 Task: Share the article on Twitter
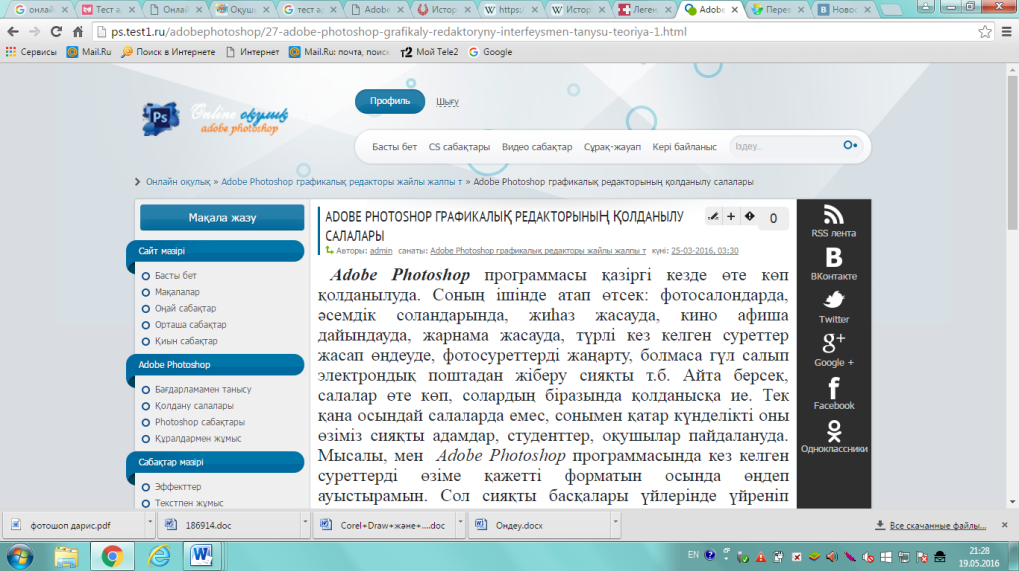point(834,300)
